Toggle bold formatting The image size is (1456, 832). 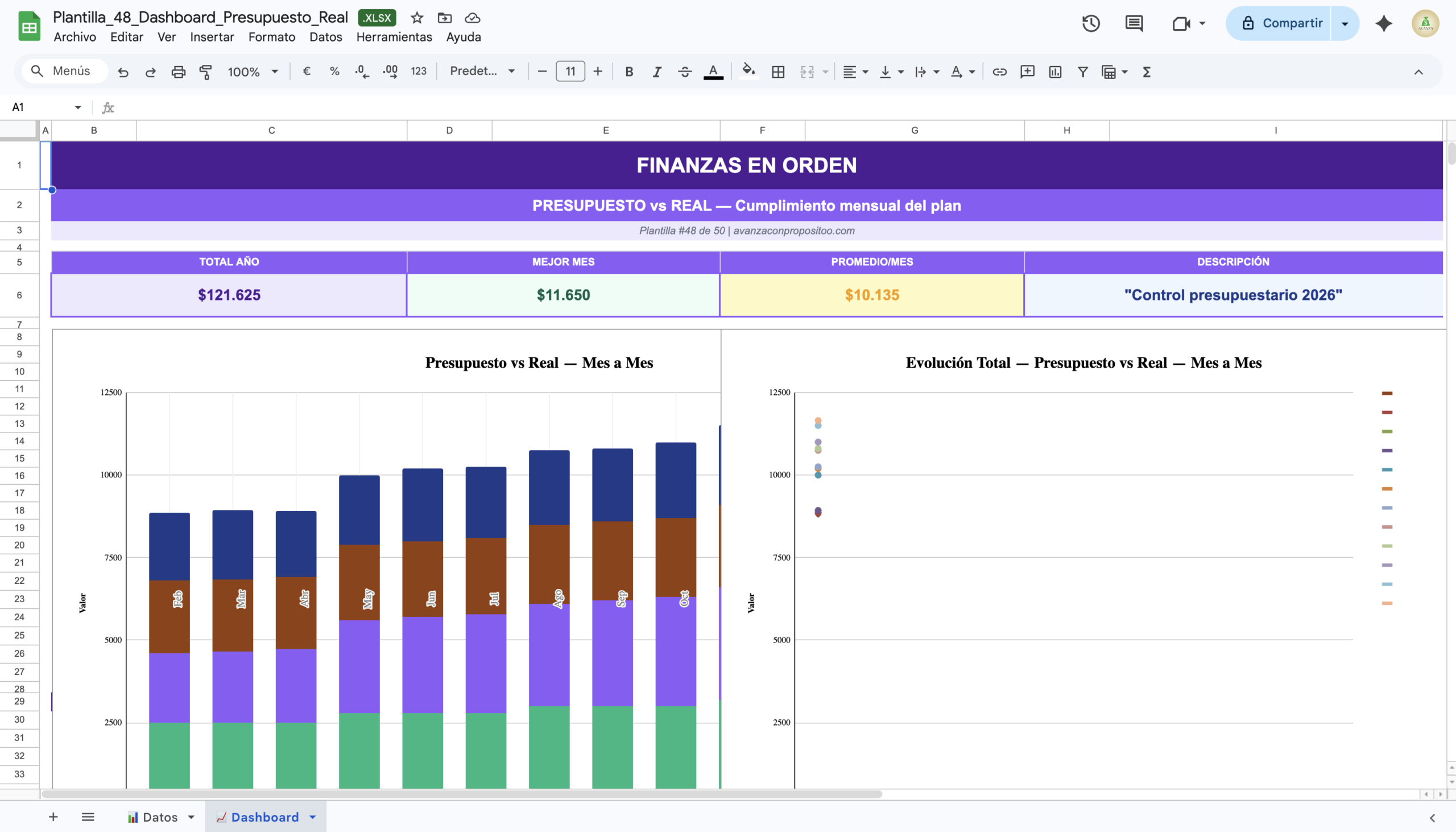[x=628, y=72]
